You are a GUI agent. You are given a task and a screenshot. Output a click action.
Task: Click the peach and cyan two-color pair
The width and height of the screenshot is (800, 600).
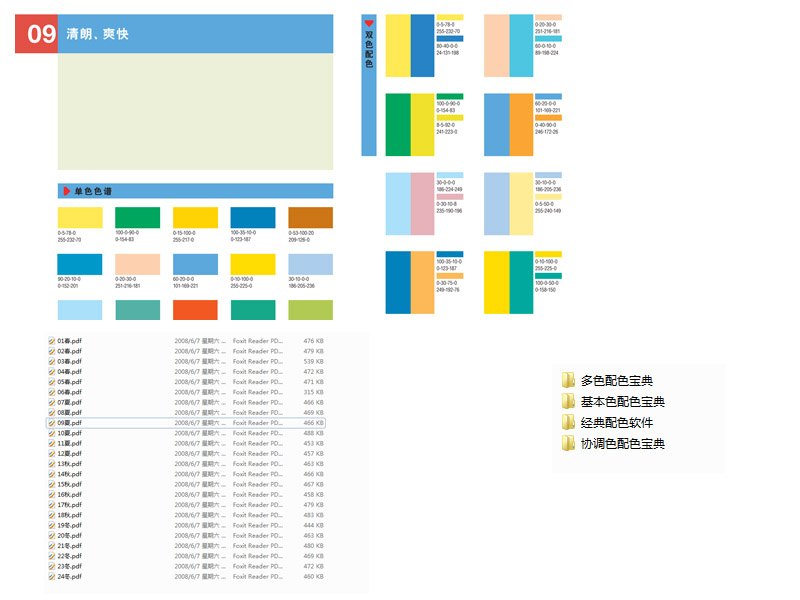pos(509,45)
